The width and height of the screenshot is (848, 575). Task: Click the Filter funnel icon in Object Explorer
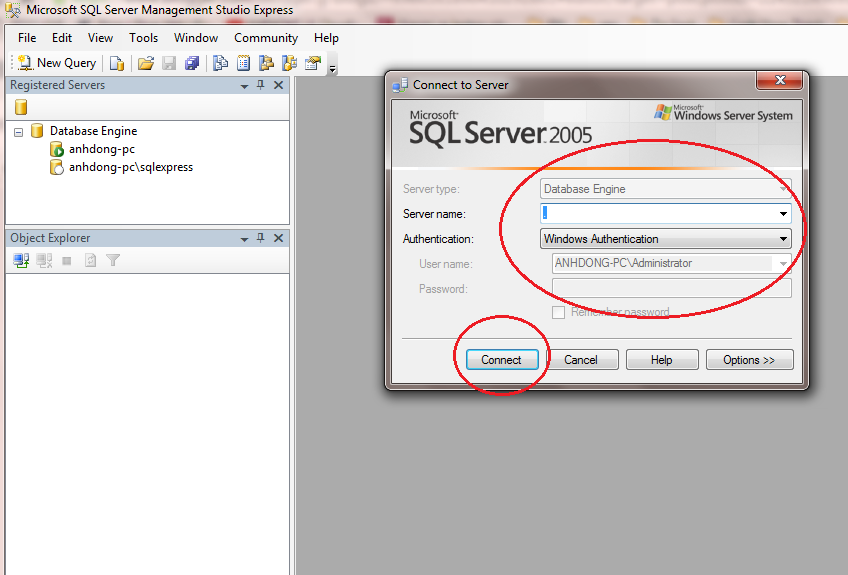(113, 261)
